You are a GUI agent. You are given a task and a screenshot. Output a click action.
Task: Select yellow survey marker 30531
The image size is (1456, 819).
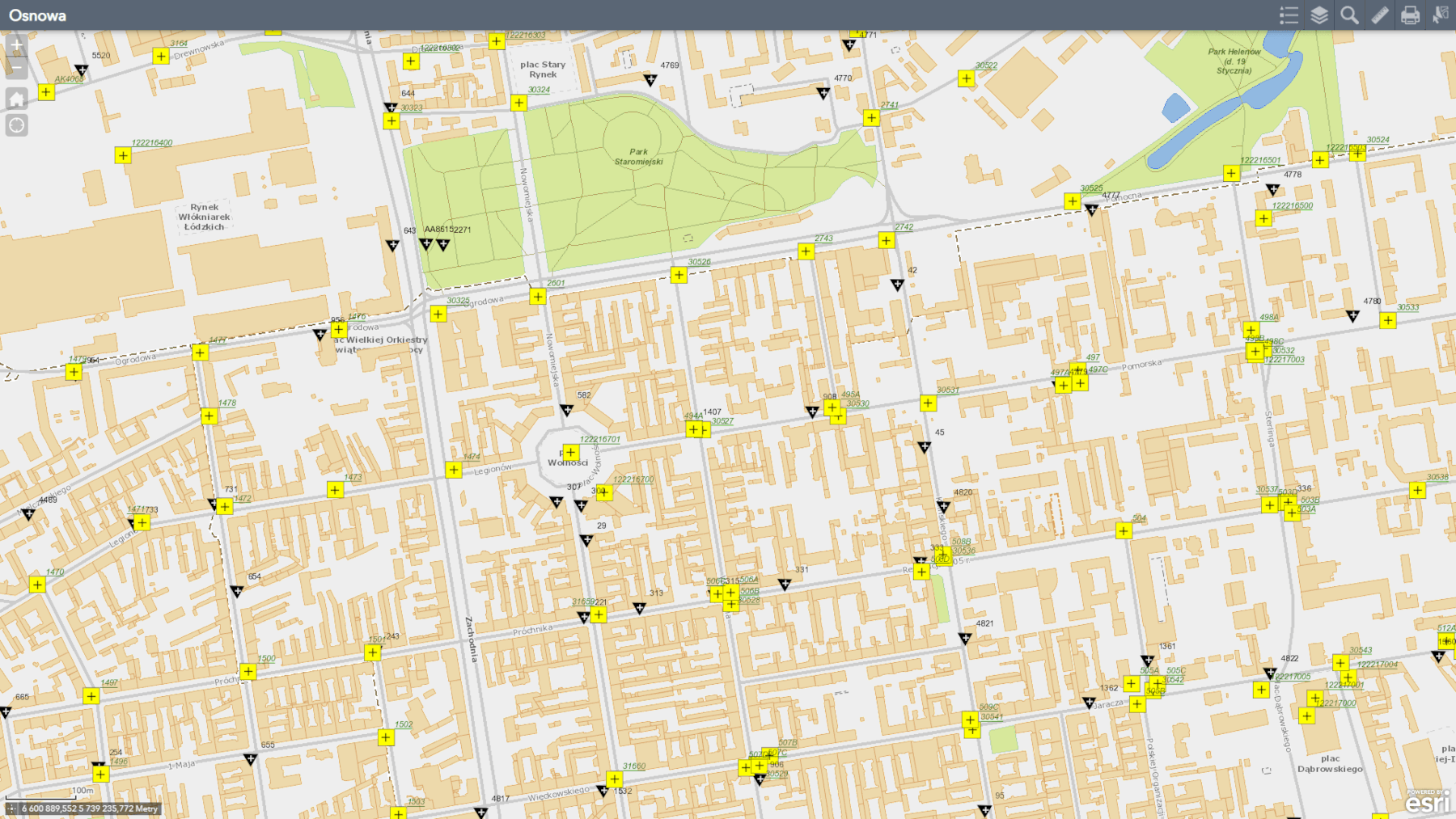pyautogui.click(x=928, y=403)
